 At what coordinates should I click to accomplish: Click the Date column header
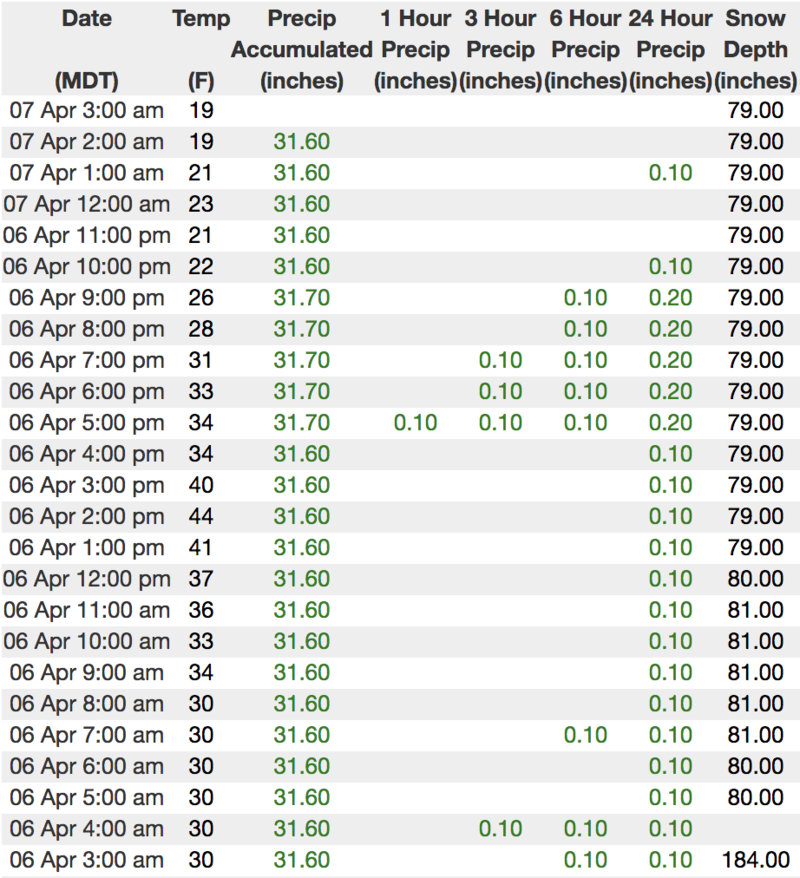coord(86,19)
